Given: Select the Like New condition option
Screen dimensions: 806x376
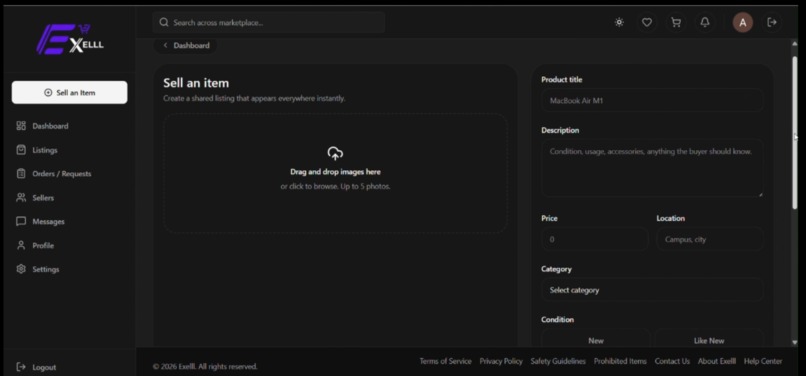Looking at the screenshot, I should coord(709,340).
